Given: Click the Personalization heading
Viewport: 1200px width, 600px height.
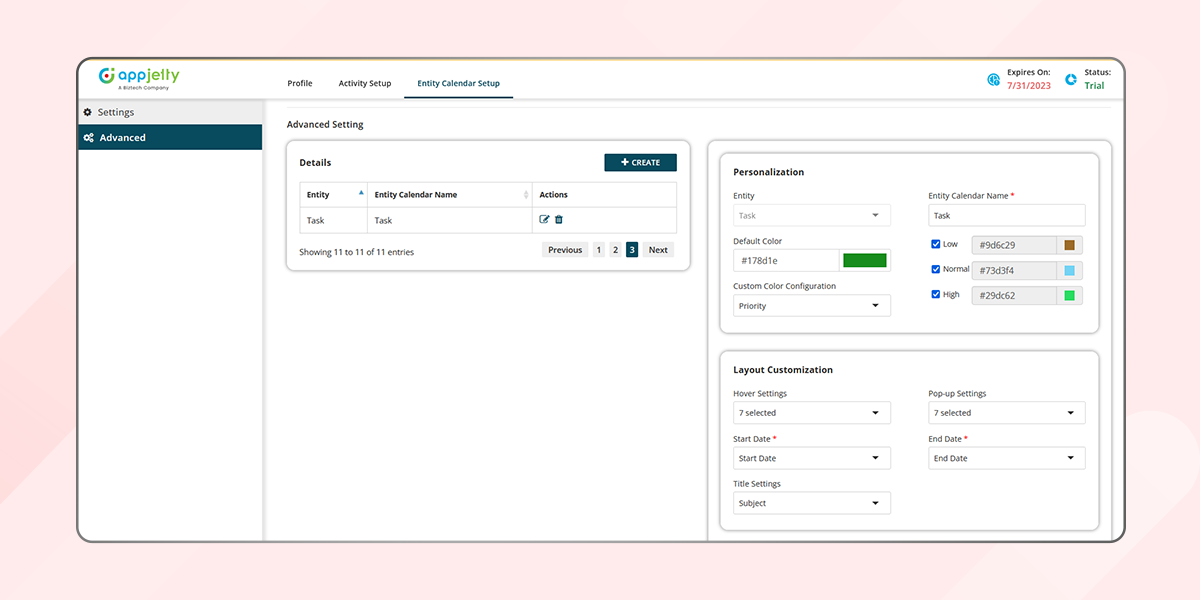Looking at the screenshot, I should pyautogui.click(x=768, y=172).
